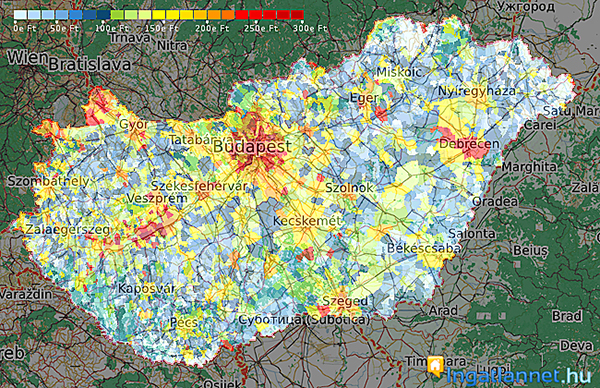Select the Kecskemét label

coord(307,221)
